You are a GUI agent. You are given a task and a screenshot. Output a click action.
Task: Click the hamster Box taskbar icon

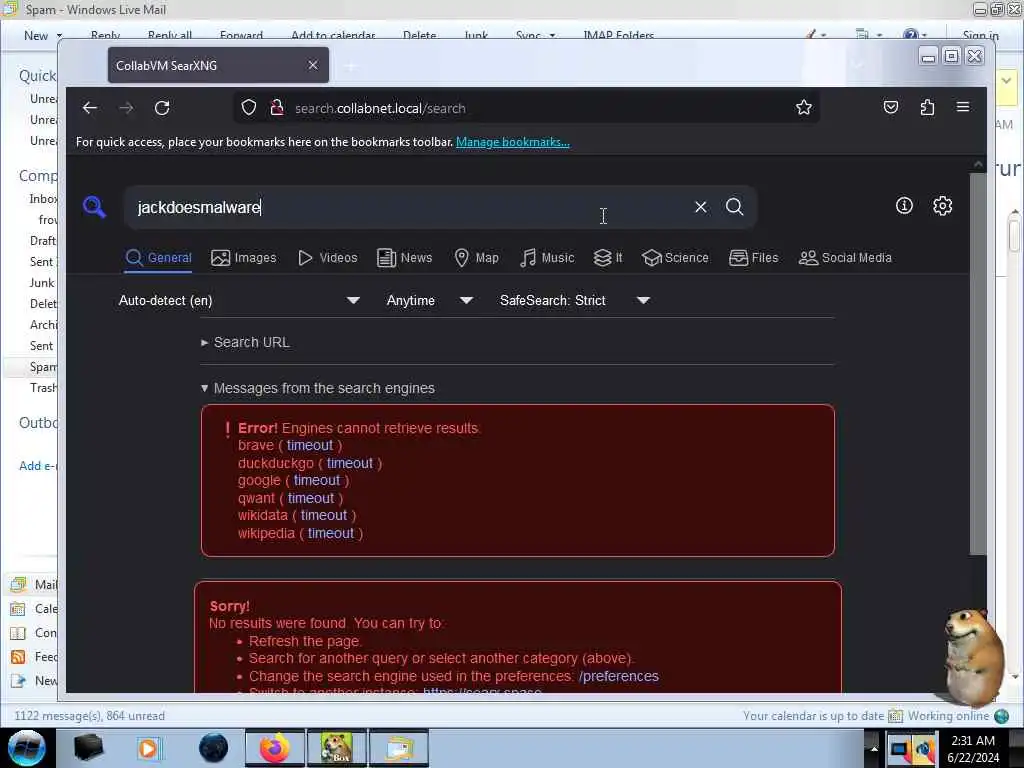(336, 748)
